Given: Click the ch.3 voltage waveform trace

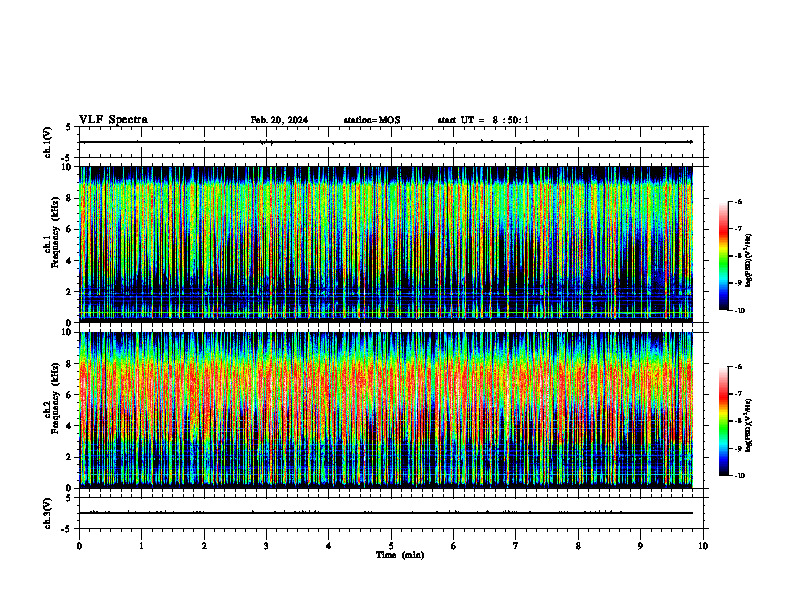Looking at the screenshot, I should (386, 513).
